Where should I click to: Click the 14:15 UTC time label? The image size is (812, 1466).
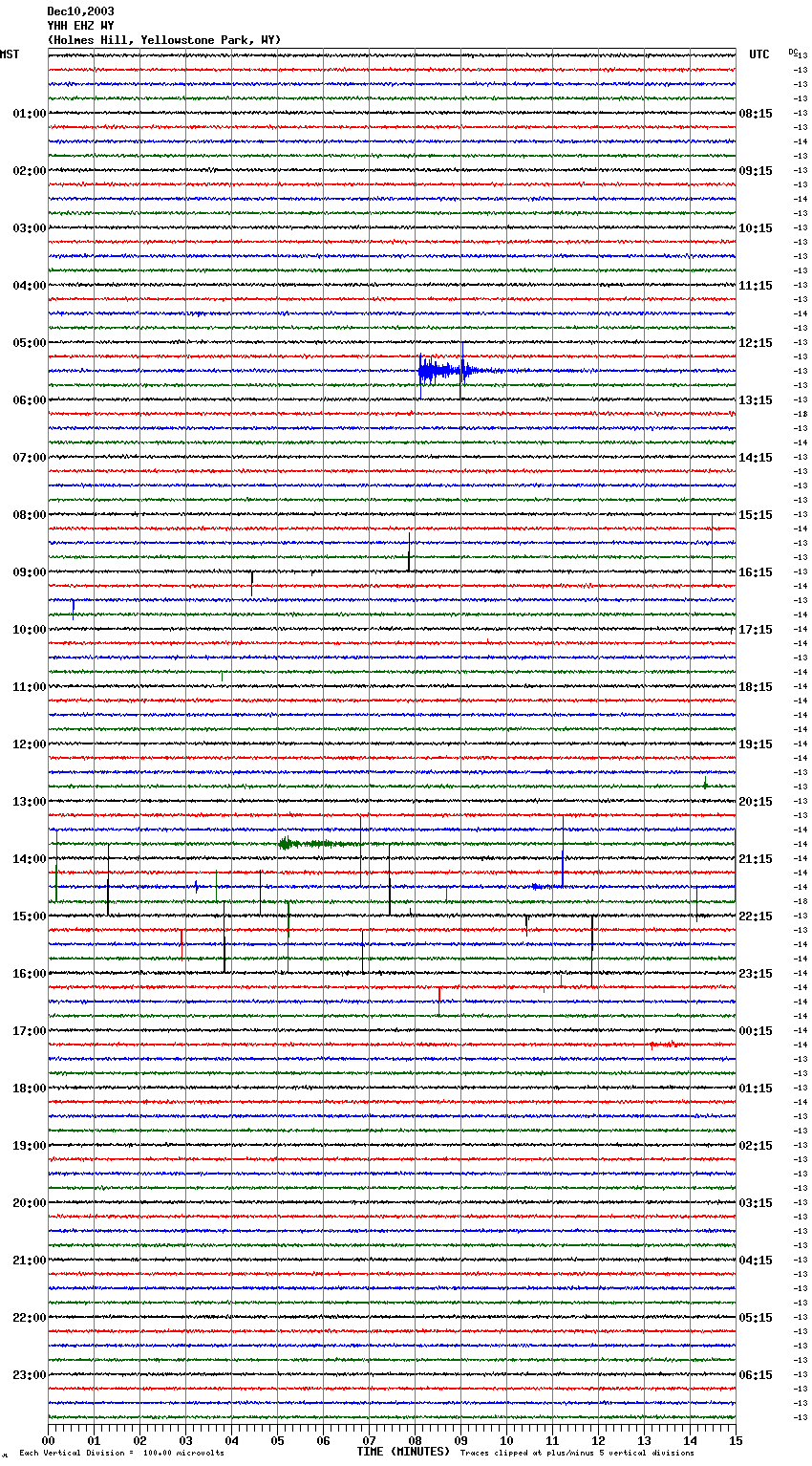[x=756, y=458]
